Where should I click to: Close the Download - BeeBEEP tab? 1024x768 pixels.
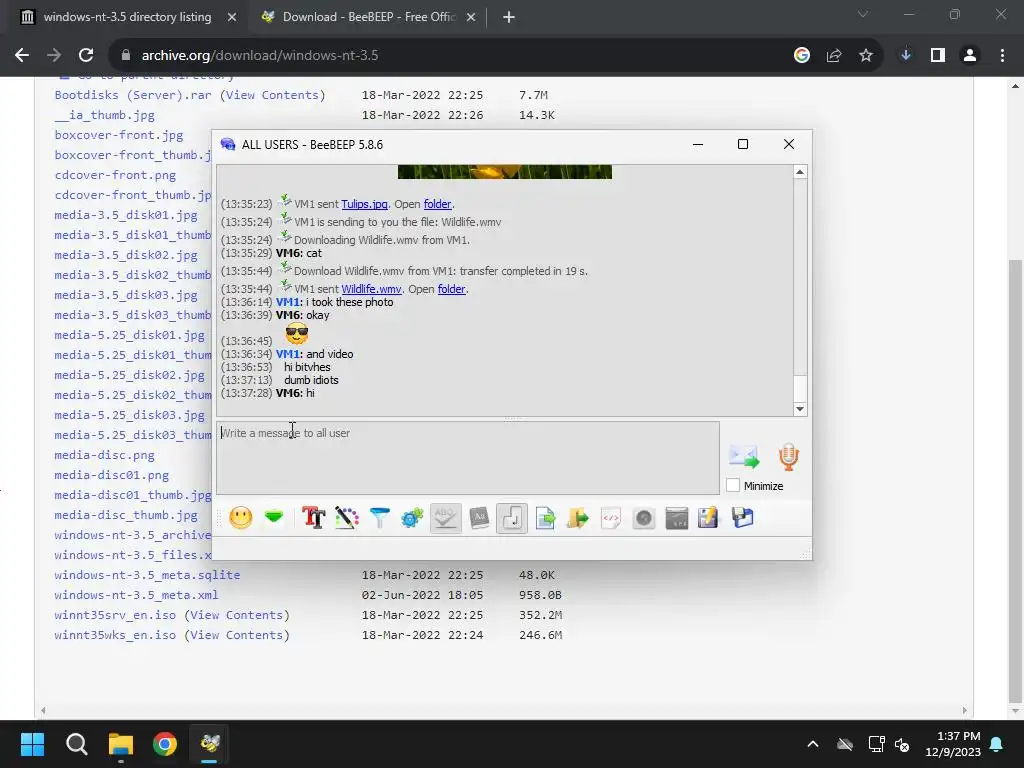point(471,17)
